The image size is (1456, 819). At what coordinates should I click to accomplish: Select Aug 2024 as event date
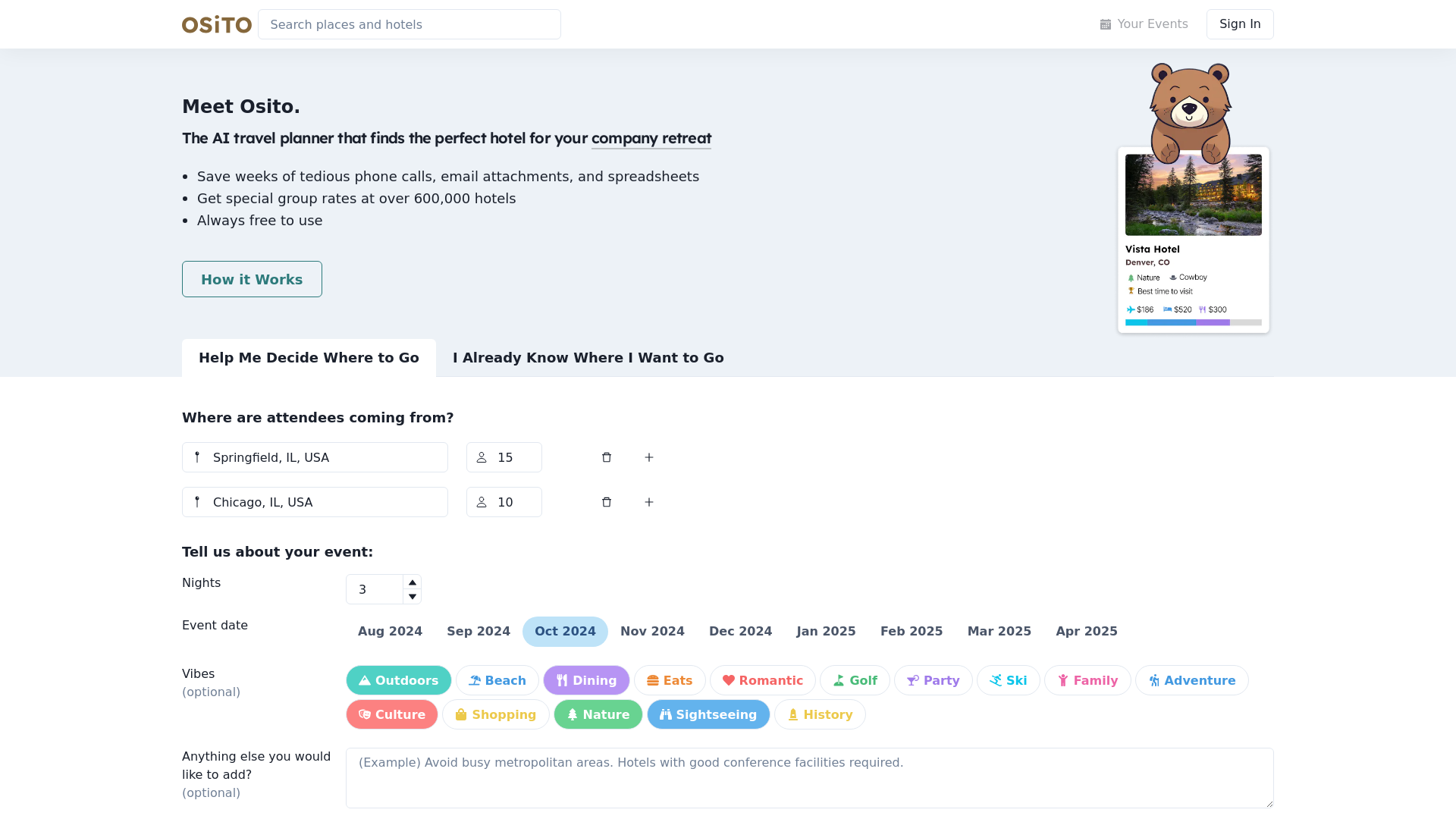(390, 632)
